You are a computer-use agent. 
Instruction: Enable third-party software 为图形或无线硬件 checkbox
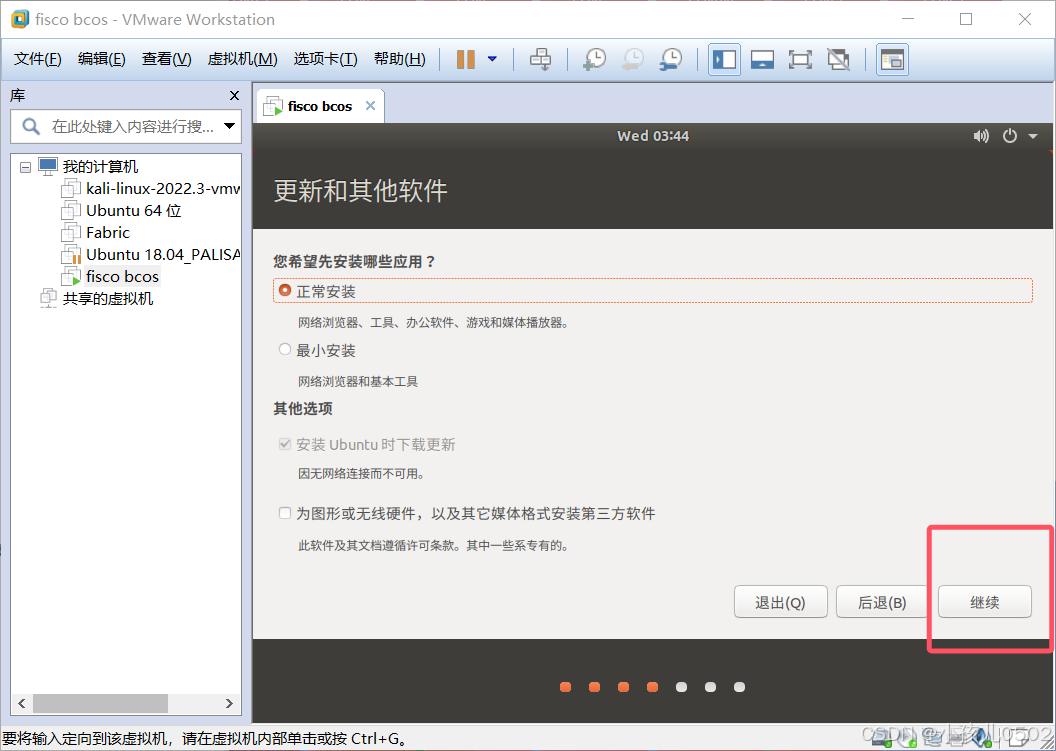[285, 513]
